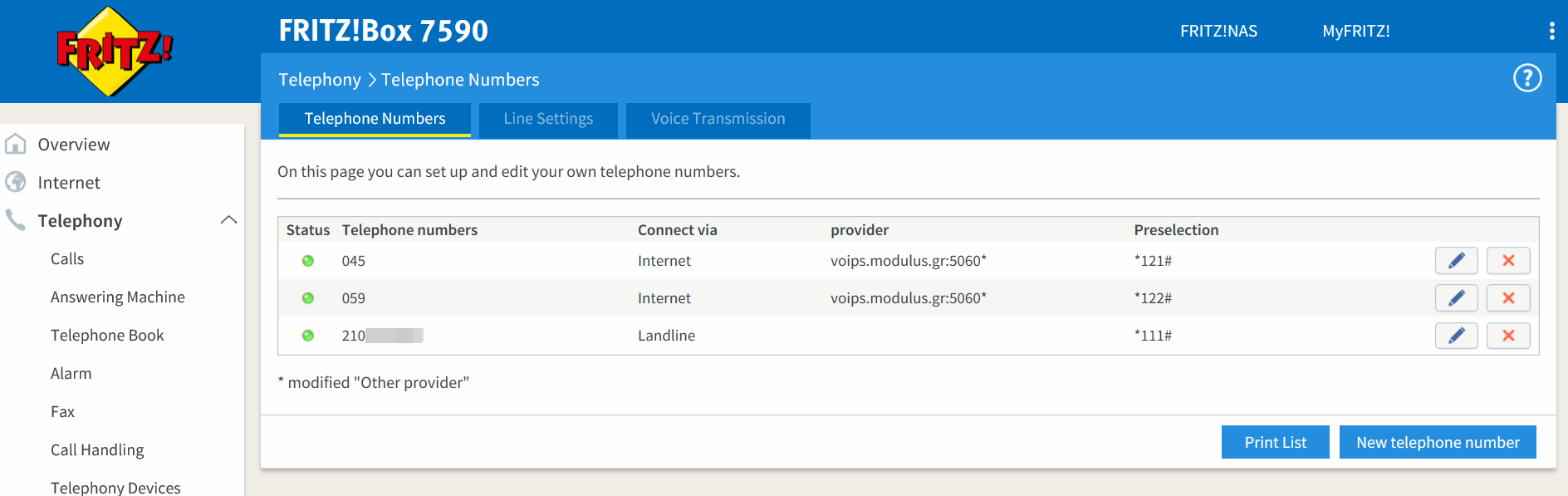Viewport: 1568px width, 496px height.
Task: Click provider voips.modulus.gr:5060 in 045 row
Action: pyautogui.click(x=908, y=261)
